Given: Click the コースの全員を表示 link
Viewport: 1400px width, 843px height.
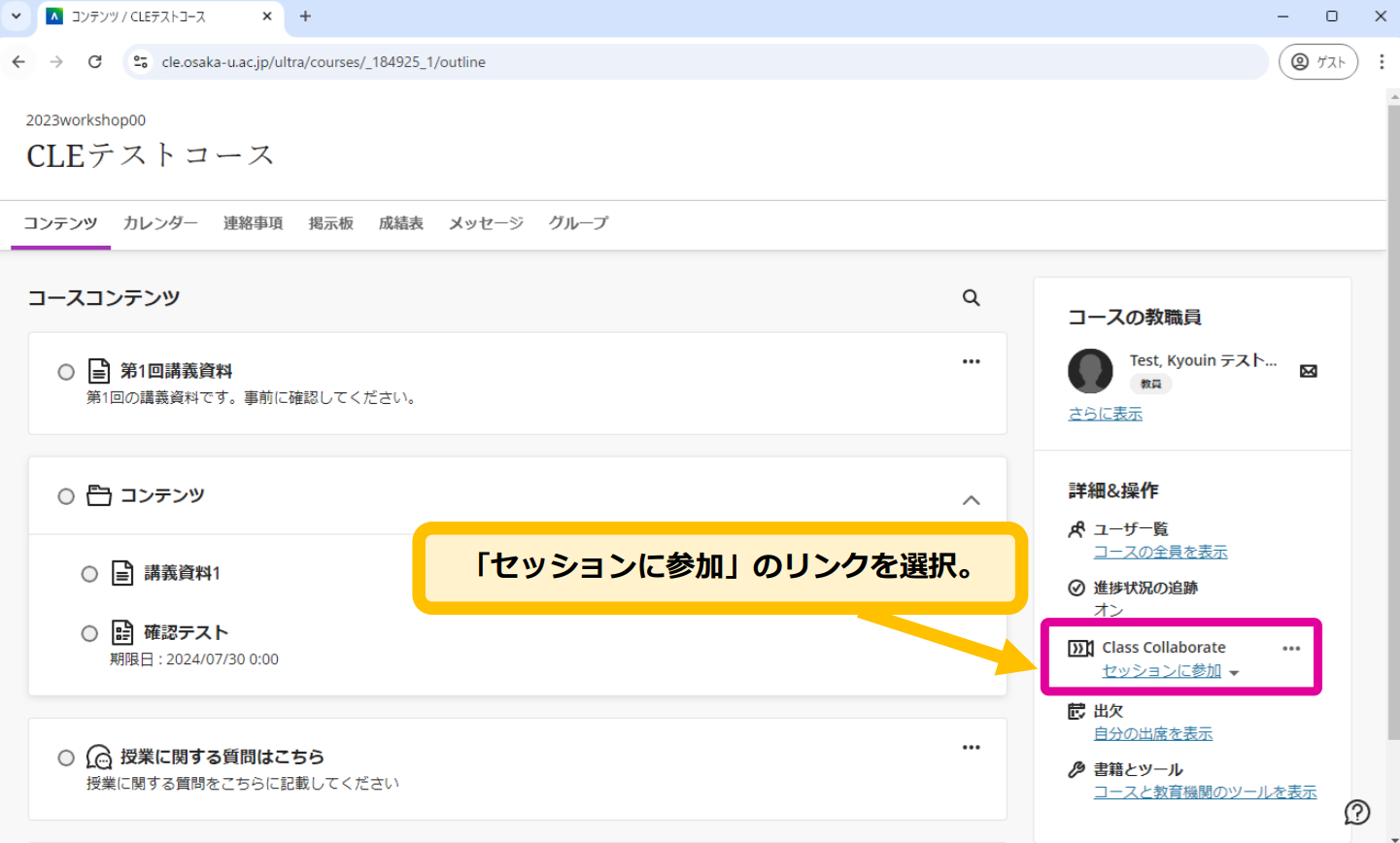Looking at the screenshot, I should [x=1160, y=552].
